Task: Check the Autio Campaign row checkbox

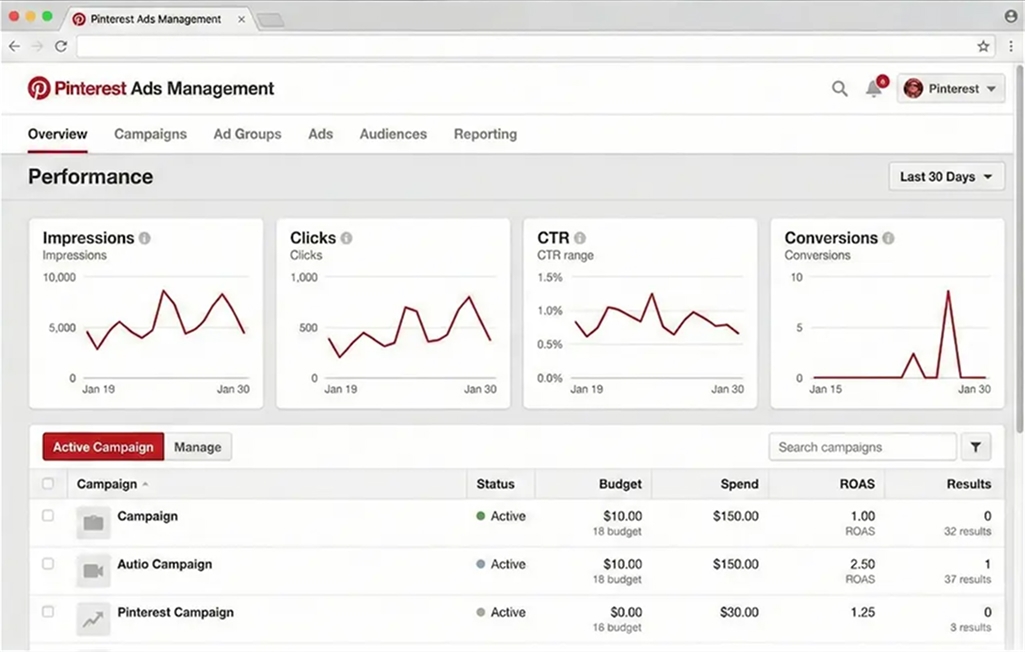Action: point(48,564)
